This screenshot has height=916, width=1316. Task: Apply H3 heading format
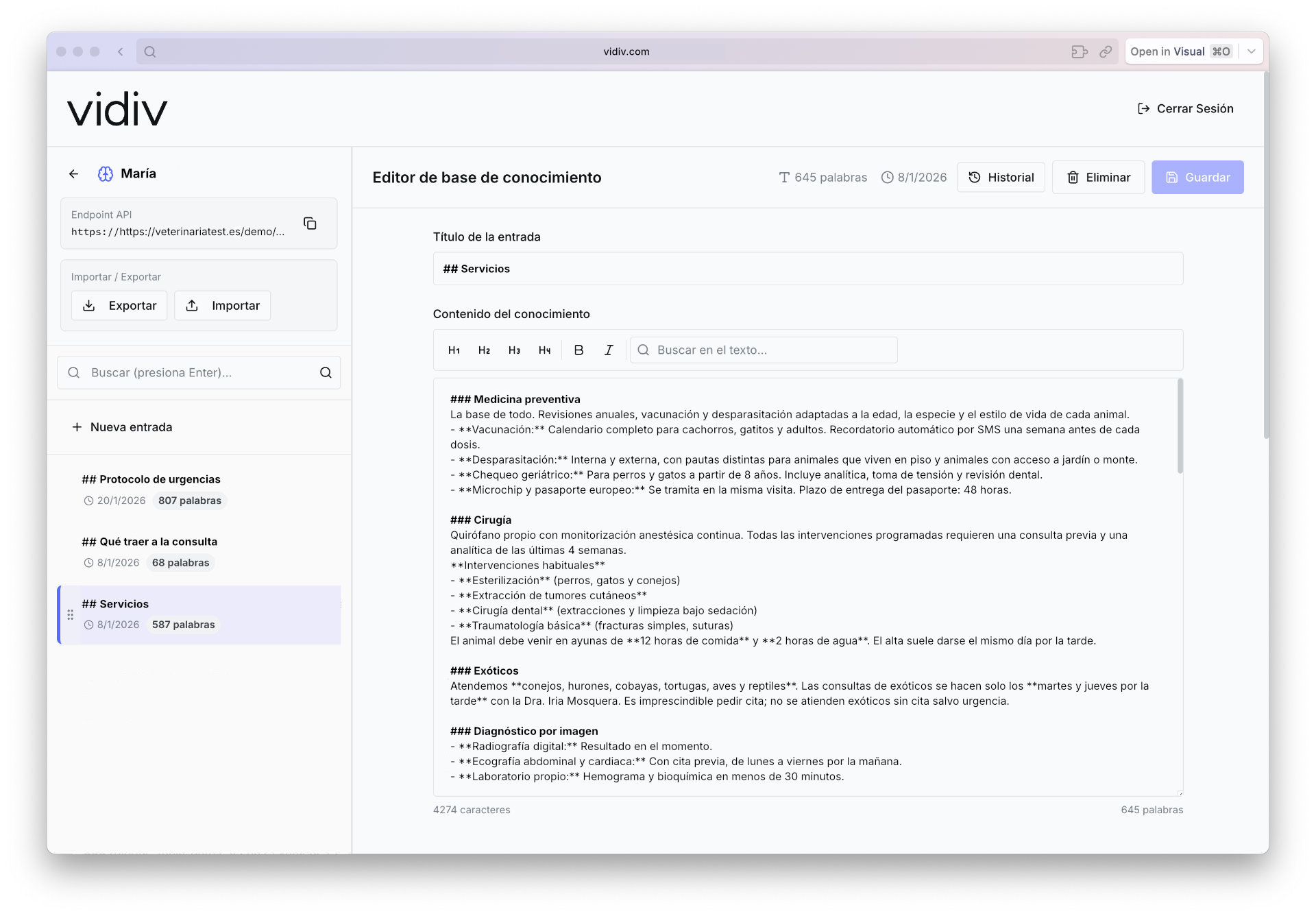[x=514, y=350]
